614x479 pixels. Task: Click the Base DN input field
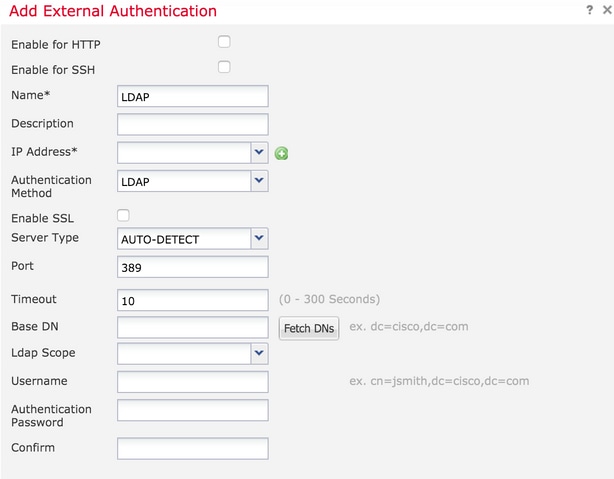click(193, 327)
